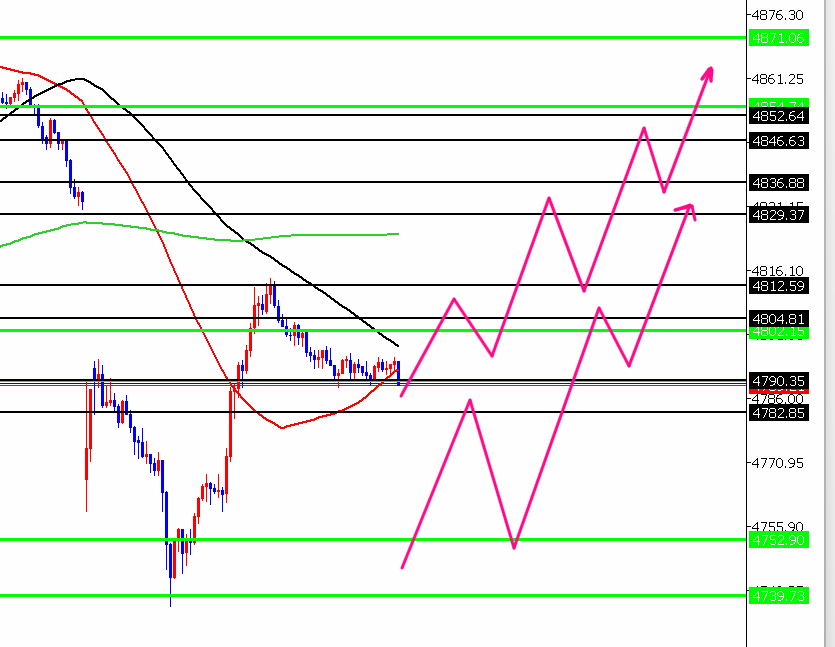Viewport: 835px width, 647px height.
Task: Click the black 4829.37 price label
Action: [x=778, y=215]
